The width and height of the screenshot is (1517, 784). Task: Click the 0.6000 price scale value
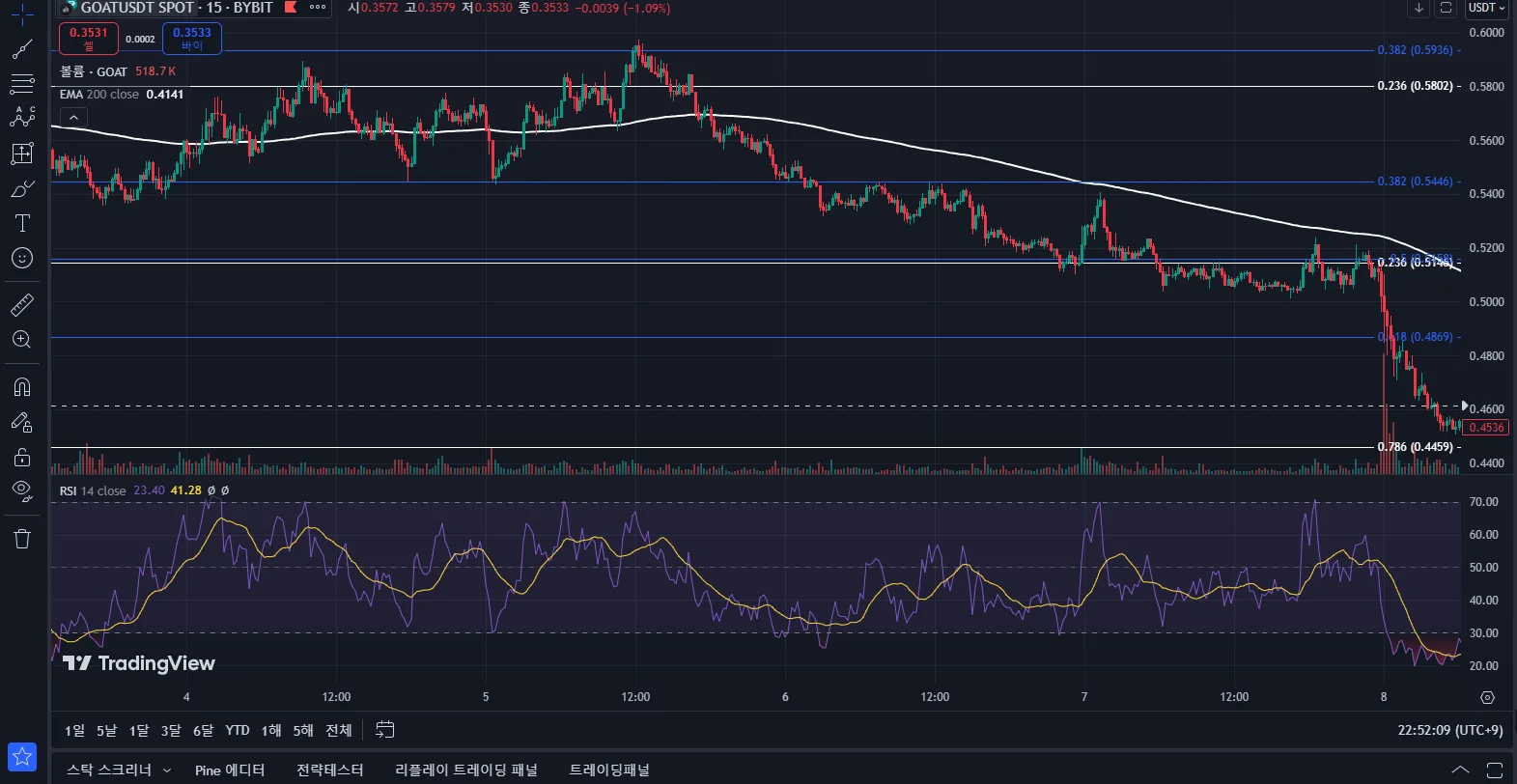pos(1486,33)
